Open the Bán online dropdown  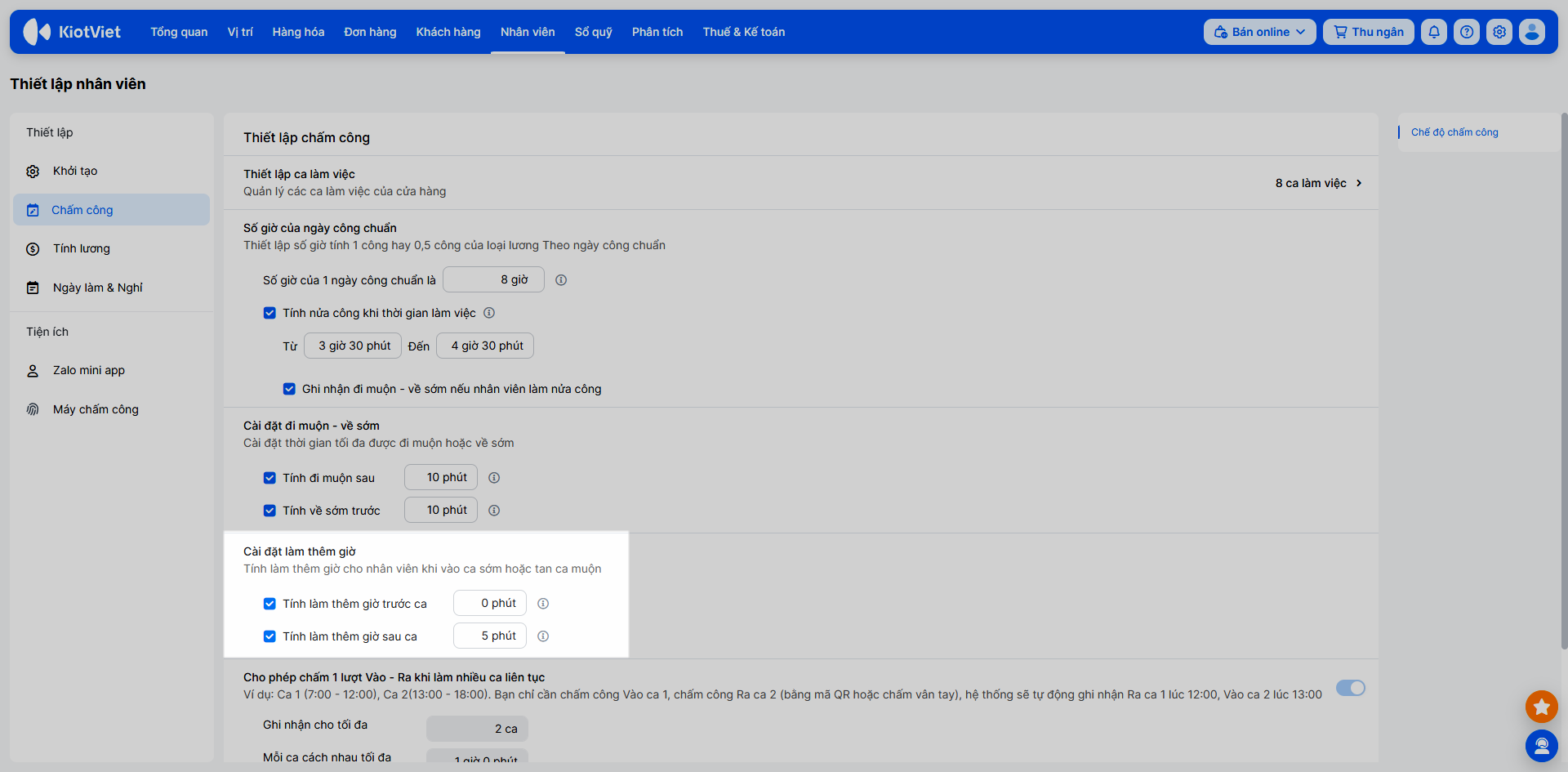(1259, 32)
